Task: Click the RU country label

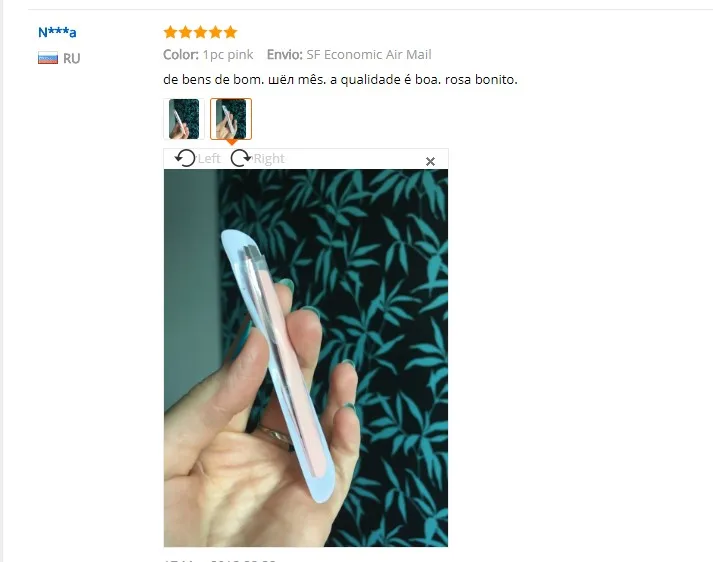Action: [71, 59]
